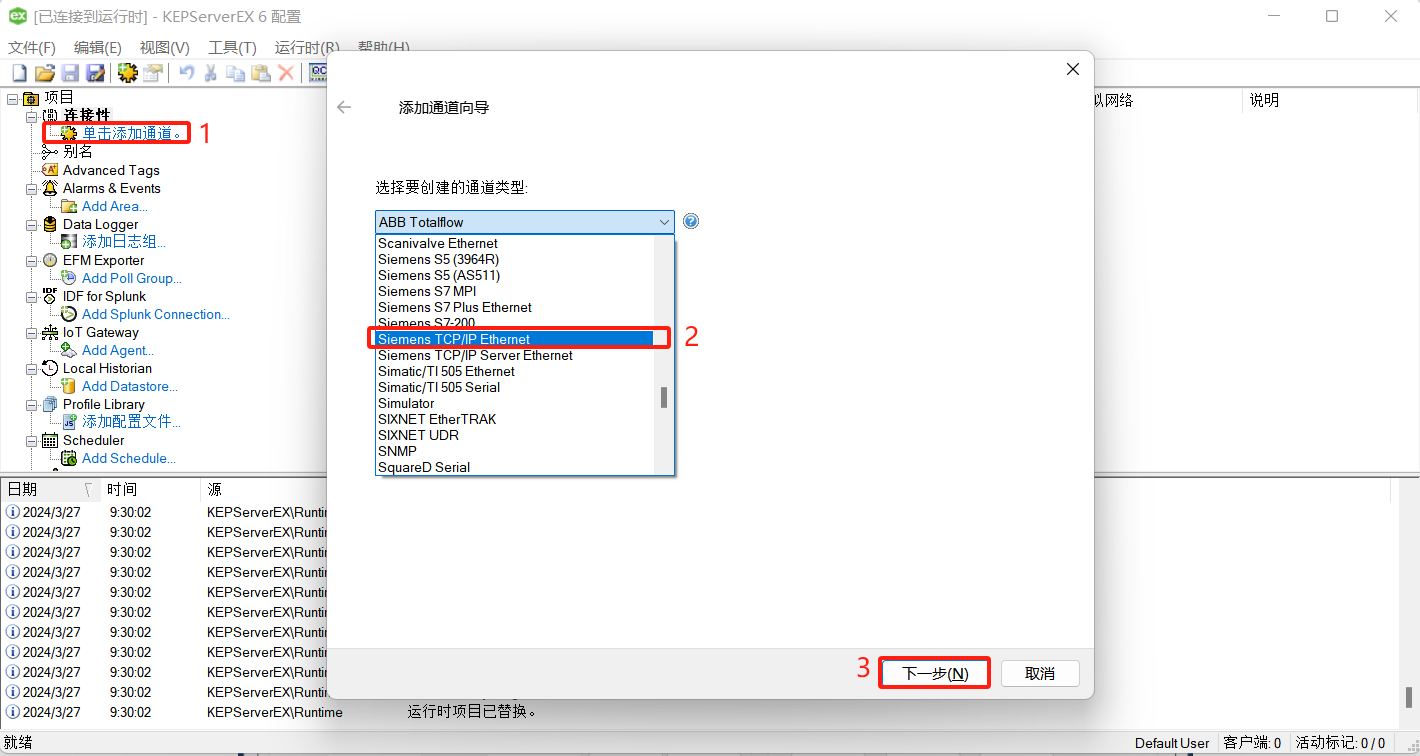Image resolution: width=1420 pixels, height=756 pixels.
Task: Click the New project toolbar icon
Action: [x=19, y=73]
